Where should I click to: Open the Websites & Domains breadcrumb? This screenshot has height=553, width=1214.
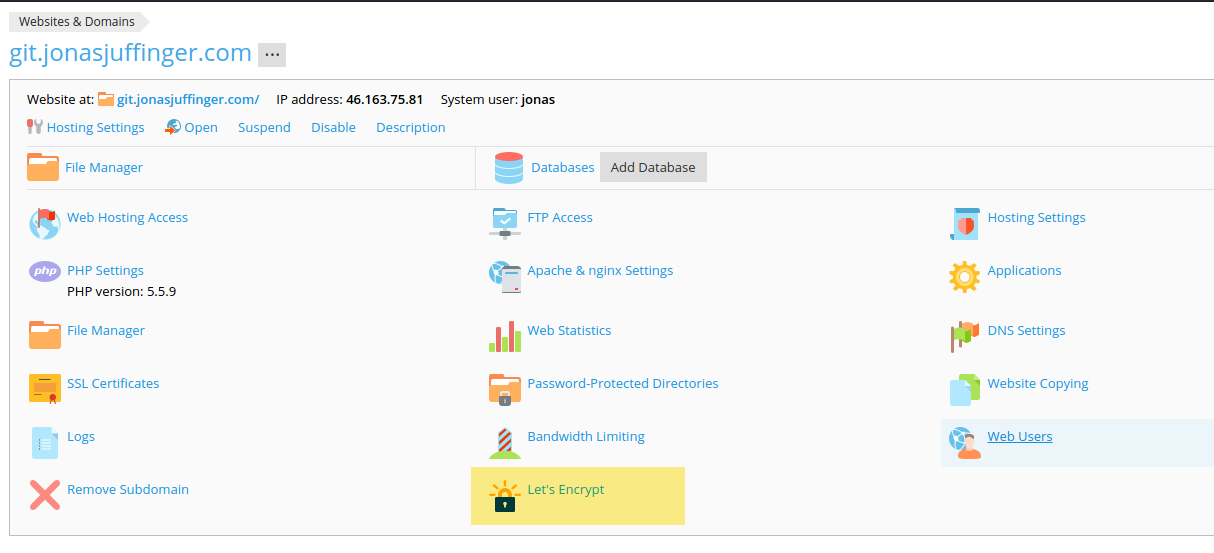77,22
